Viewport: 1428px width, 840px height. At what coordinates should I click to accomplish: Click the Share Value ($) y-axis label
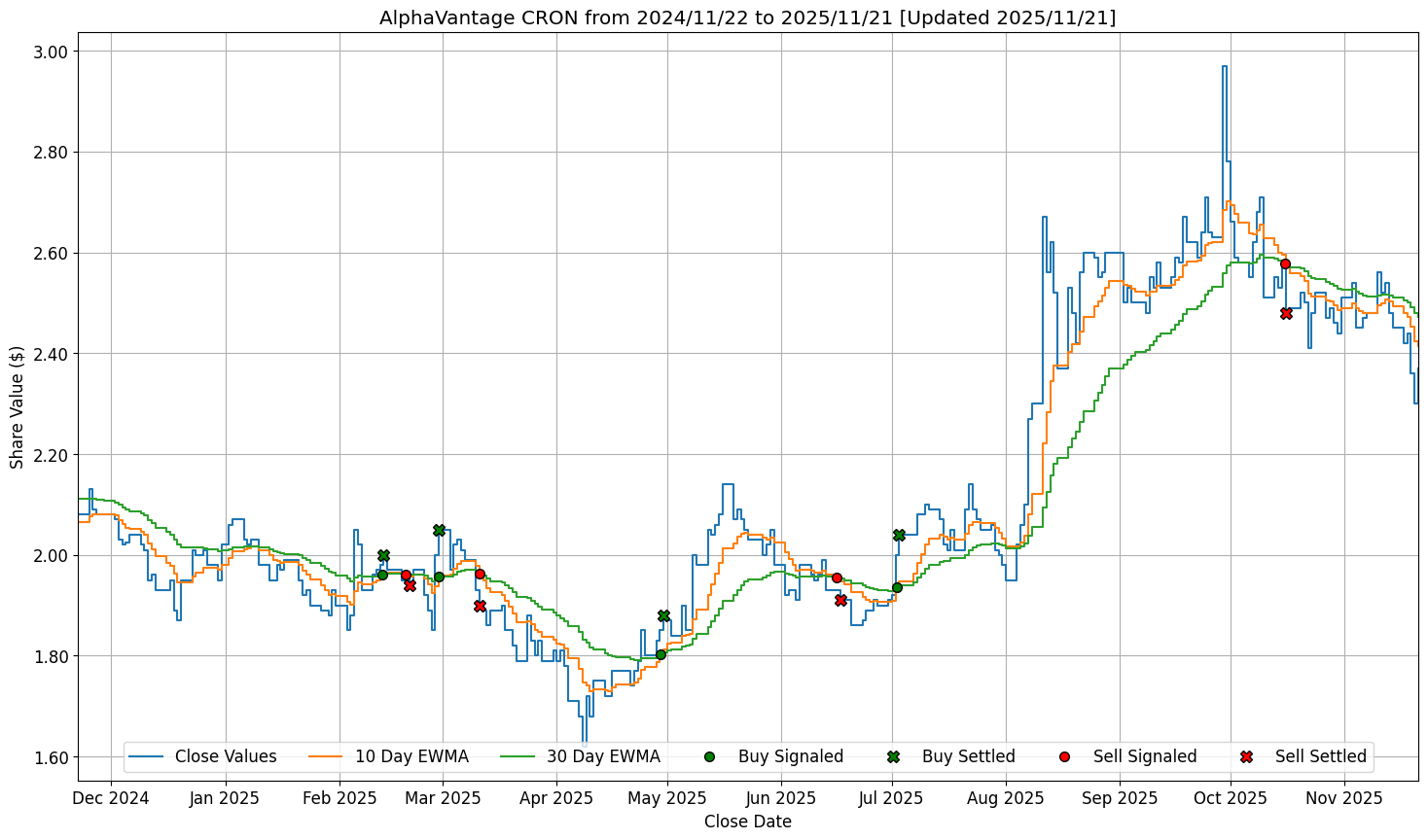[18, 406]
